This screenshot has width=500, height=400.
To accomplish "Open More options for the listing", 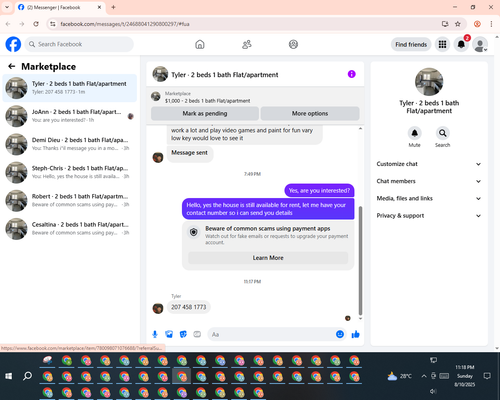I will [x=310, y=113].
